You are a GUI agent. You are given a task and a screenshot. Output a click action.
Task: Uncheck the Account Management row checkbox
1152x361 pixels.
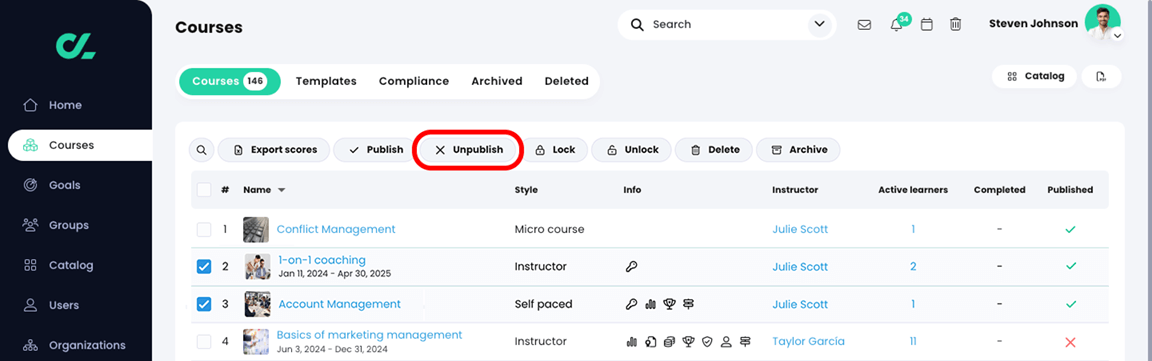tap(204, 304)
